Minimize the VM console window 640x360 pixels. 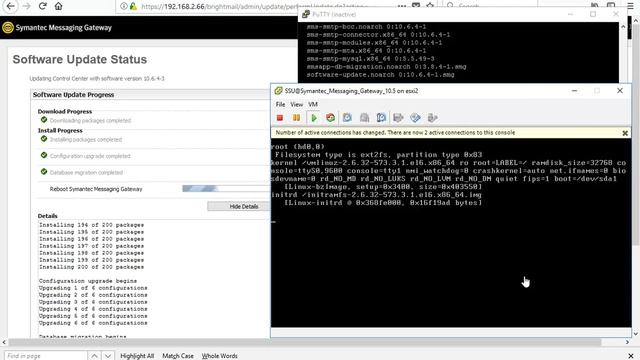pyautogui.click(x=574, y=91)
